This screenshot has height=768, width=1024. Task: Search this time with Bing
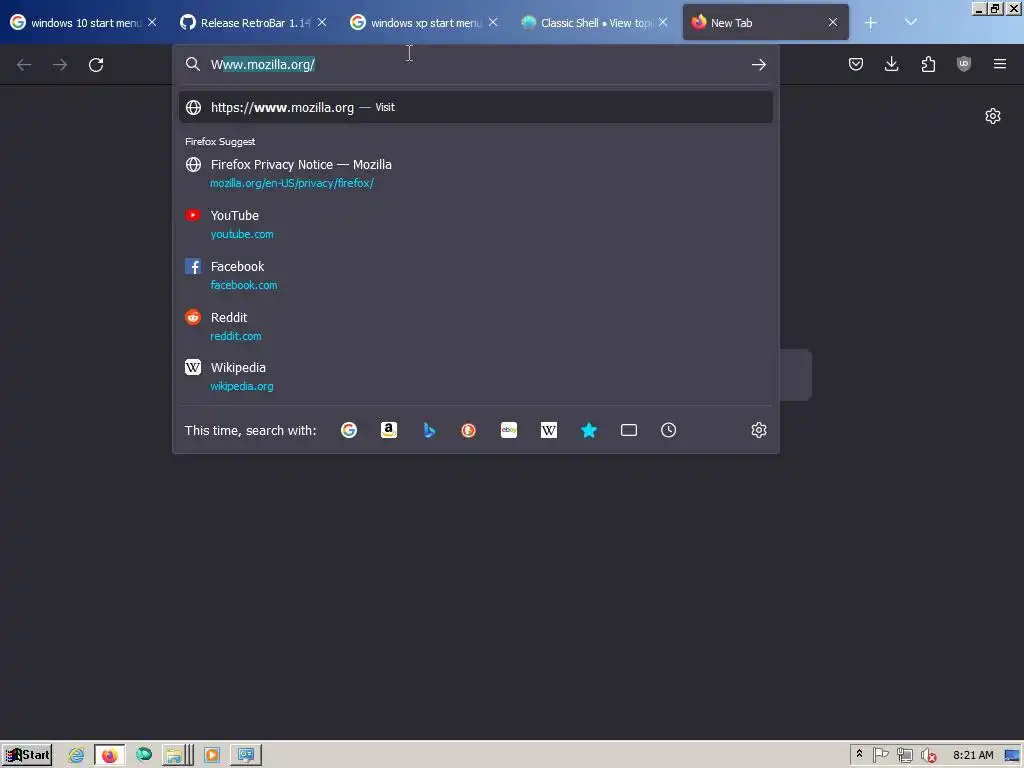tap(429, 430)
